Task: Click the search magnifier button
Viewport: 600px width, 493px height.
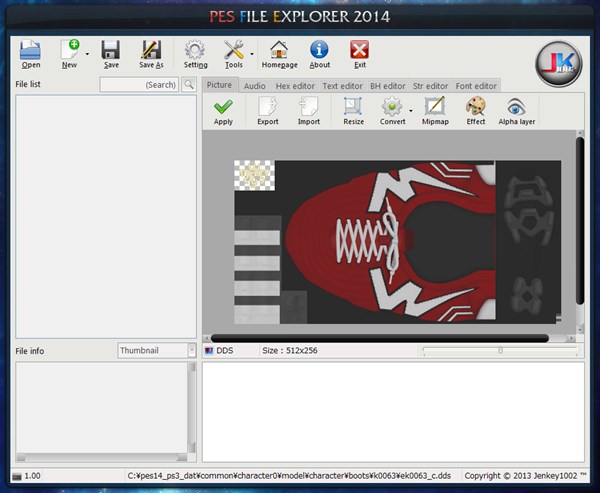Action: pyautogui.click(x=189, y=84)
